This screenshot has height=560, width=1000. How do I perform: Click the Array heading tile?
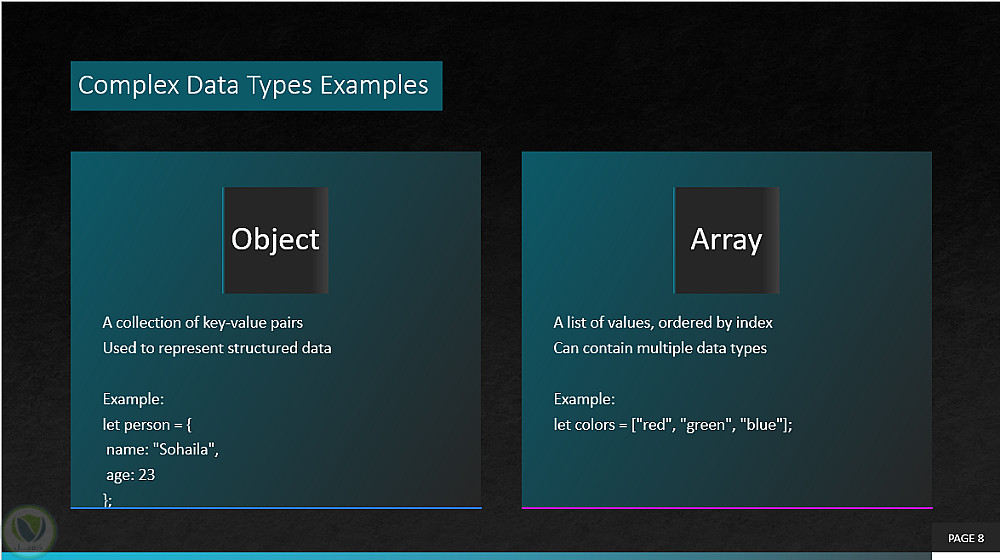coord(726,240)
